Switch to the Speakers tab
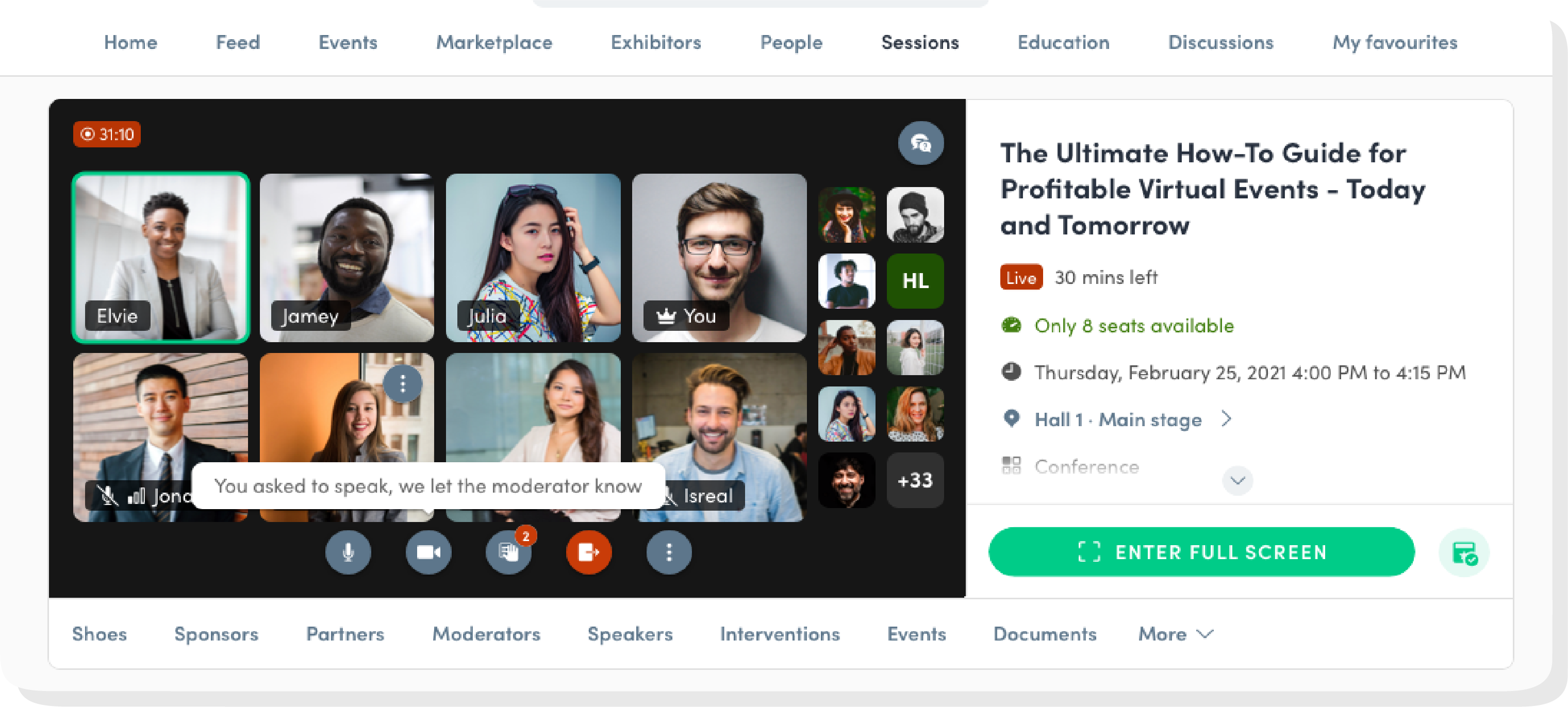 (630, 634)
